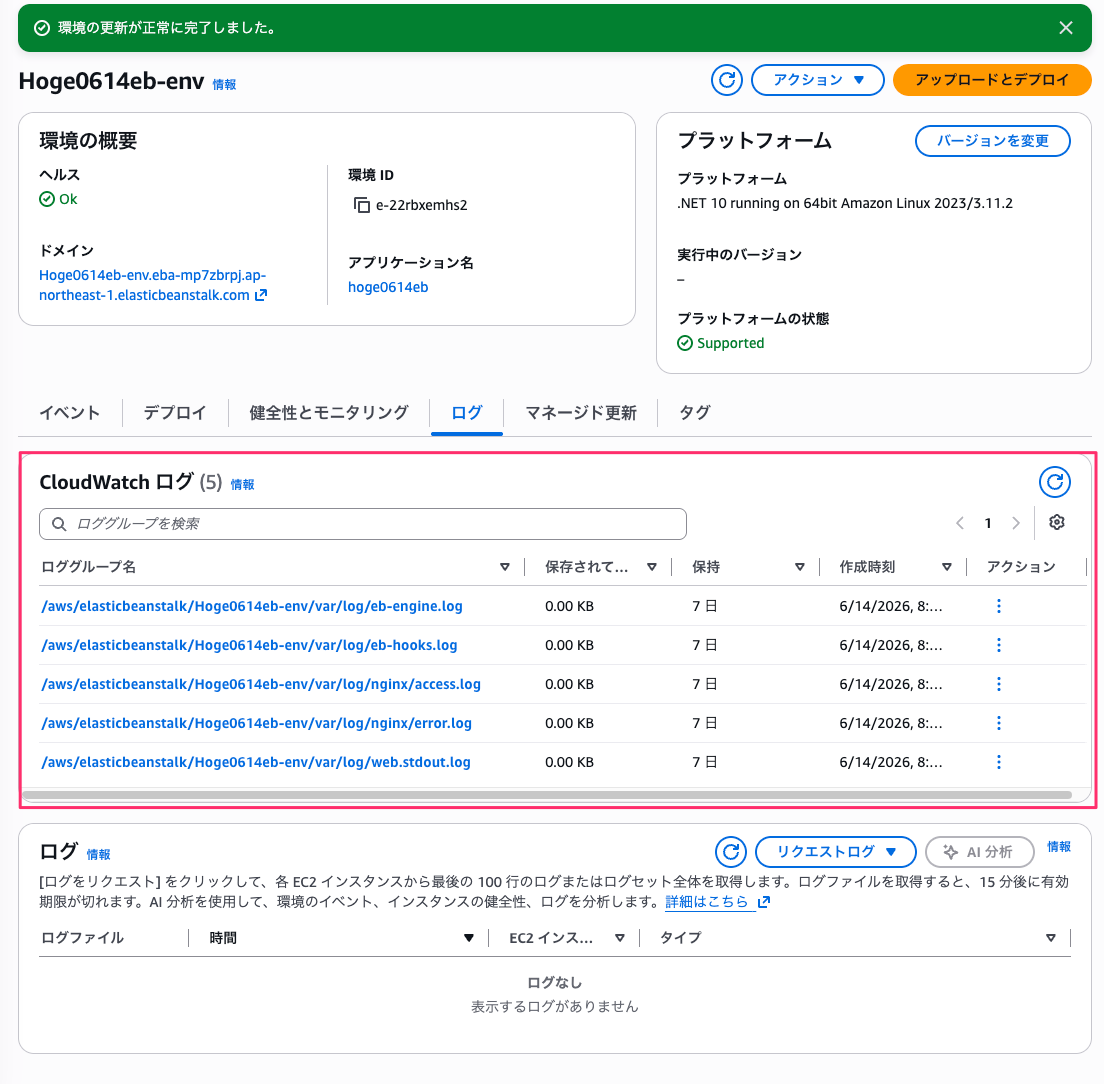Switch to the タグ tab
Image resolution: width=1104 pixels, height=1084 pixels.
click(x=695, y=412)
